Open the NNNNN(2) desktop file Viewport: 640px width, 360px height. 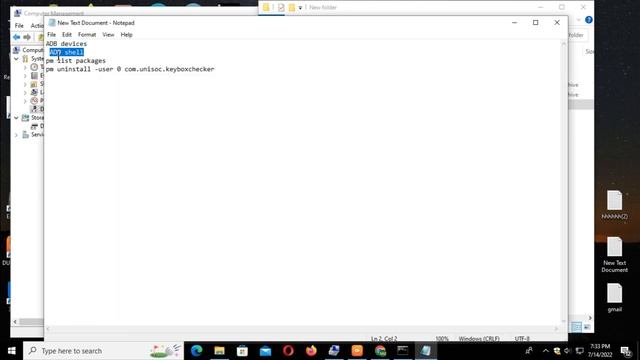point(614,205)
